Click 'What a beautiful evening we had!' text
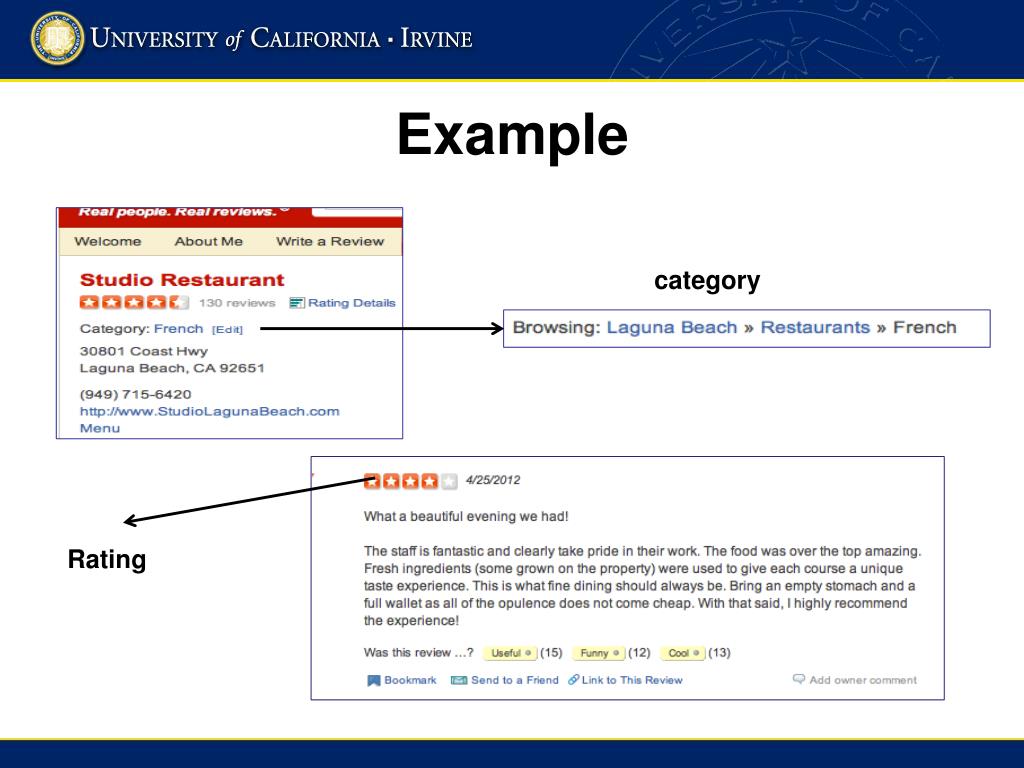Image resolution: width=1024 pixels, height=768 pixels. tap(466, 517)
